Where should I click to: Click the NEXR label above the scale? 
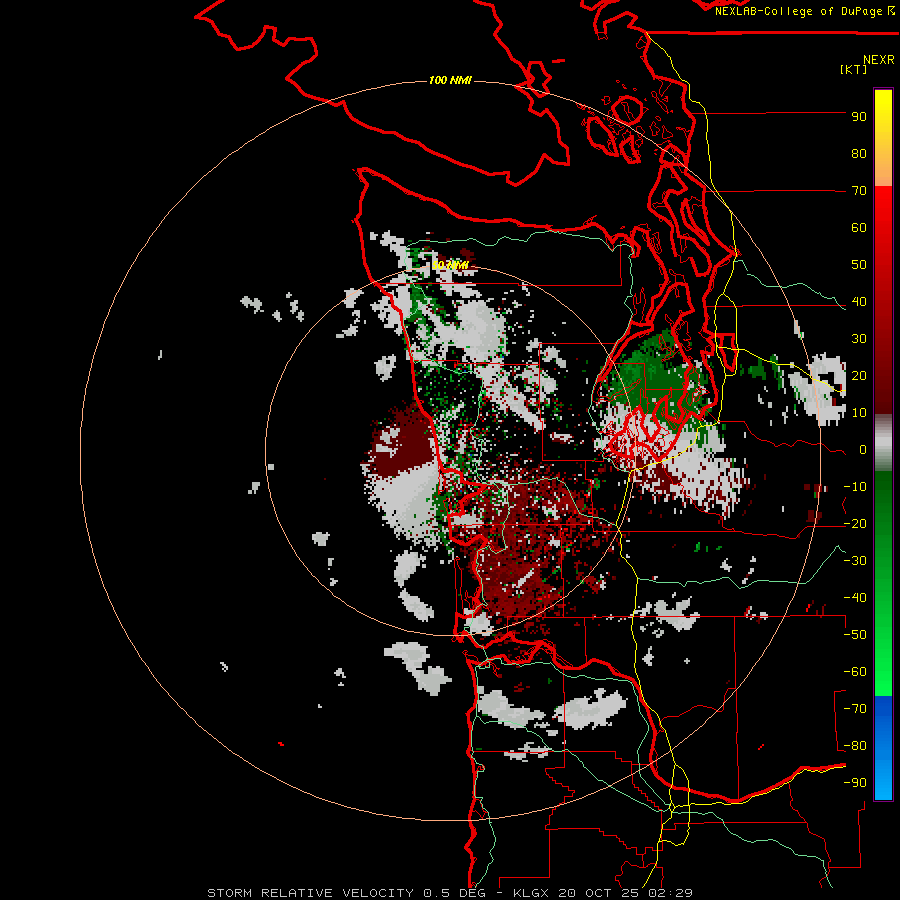click(878, 60)
